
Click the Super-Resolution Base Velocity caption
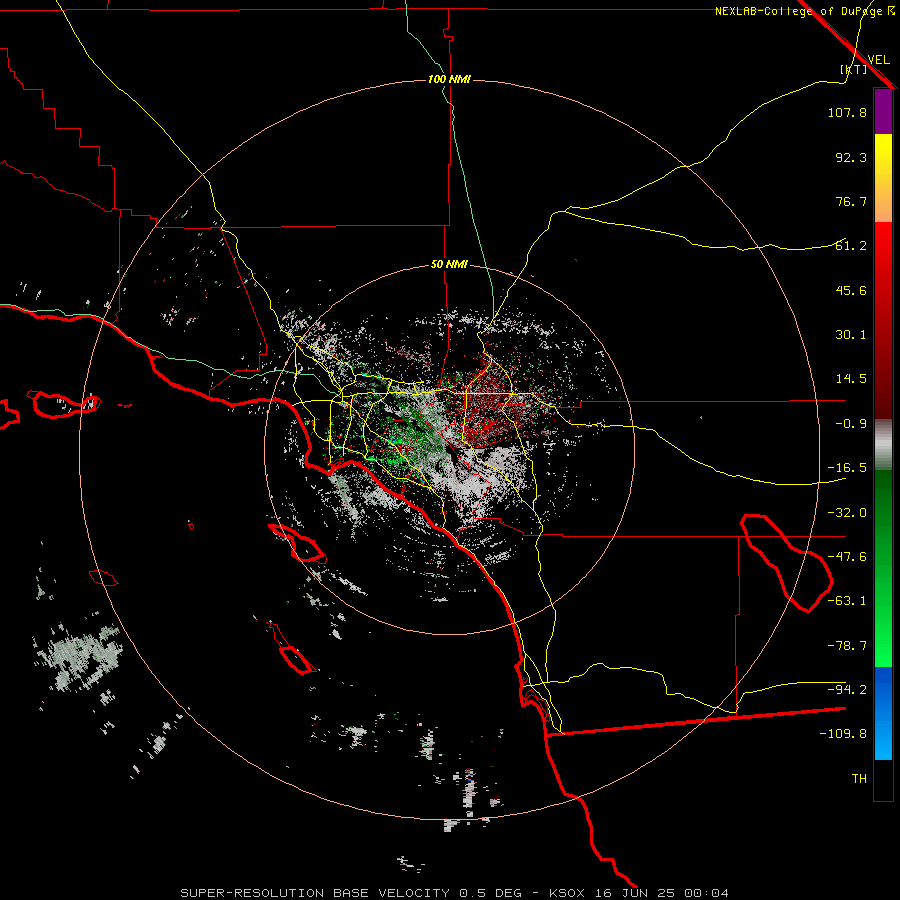[455, 893]
